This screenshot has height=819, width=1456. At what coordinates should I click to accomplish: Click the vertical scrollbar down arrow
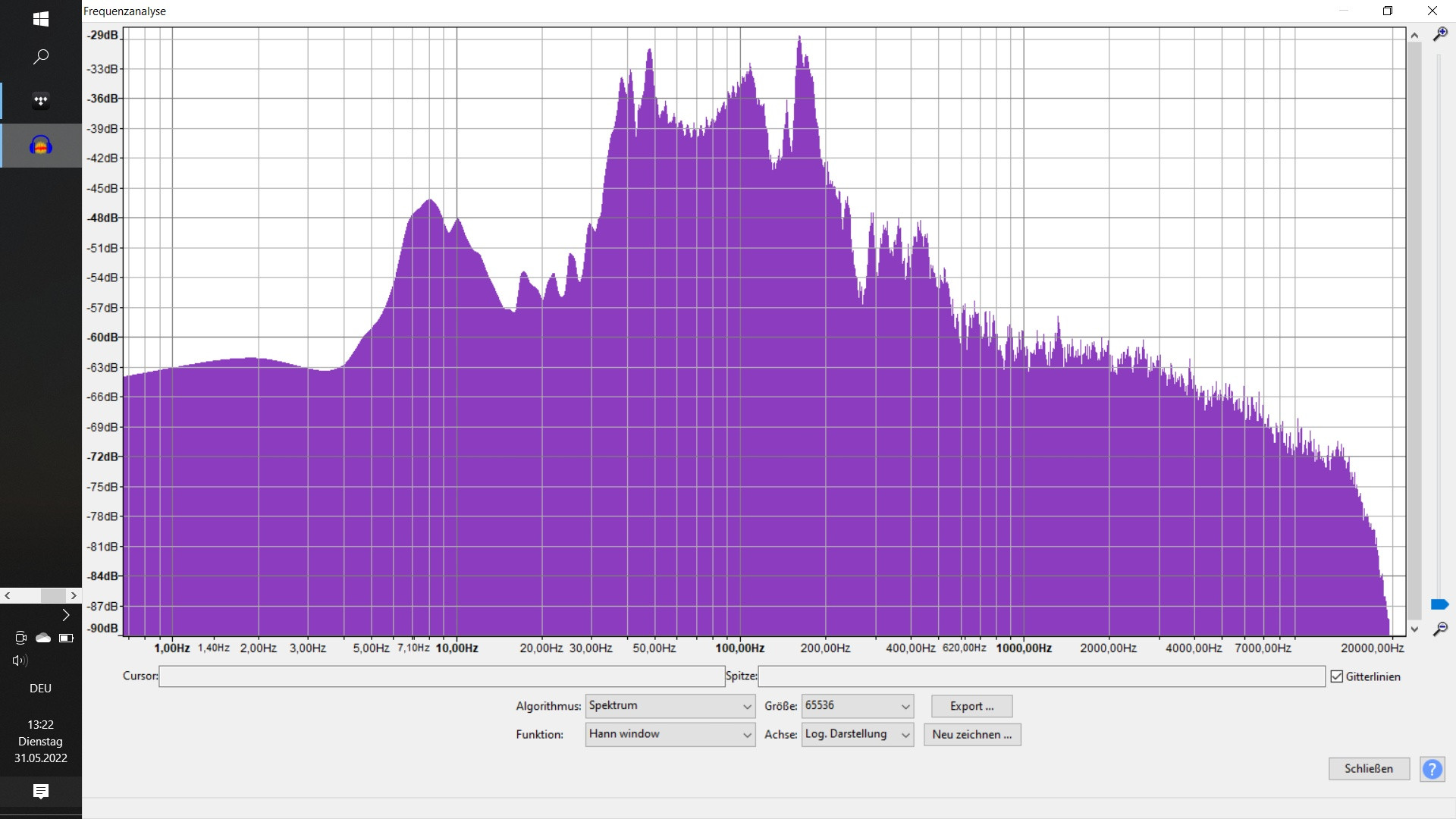[1414, 629]
